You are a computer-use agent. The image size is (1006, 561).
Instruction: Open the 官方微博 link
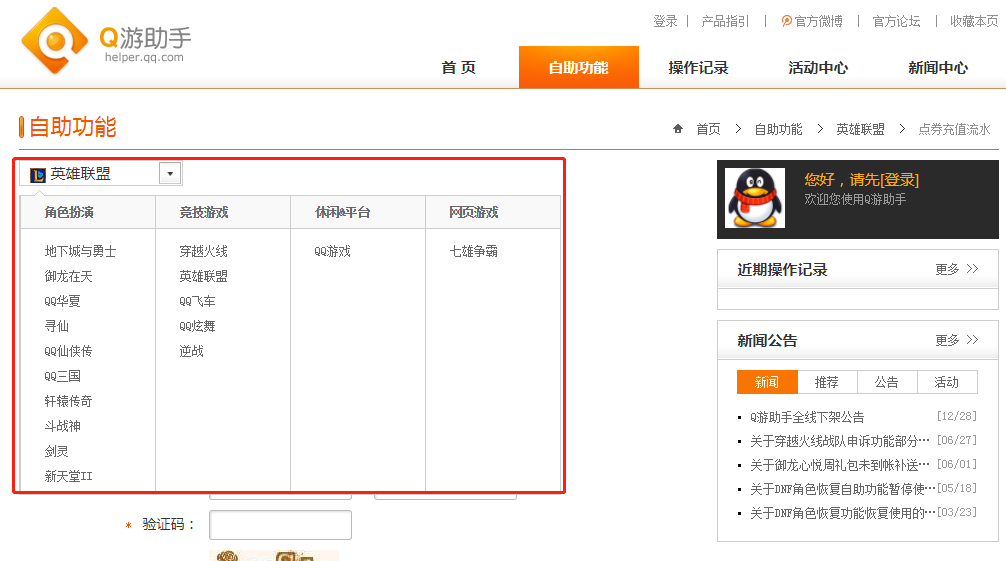click(x=812, y=21)
